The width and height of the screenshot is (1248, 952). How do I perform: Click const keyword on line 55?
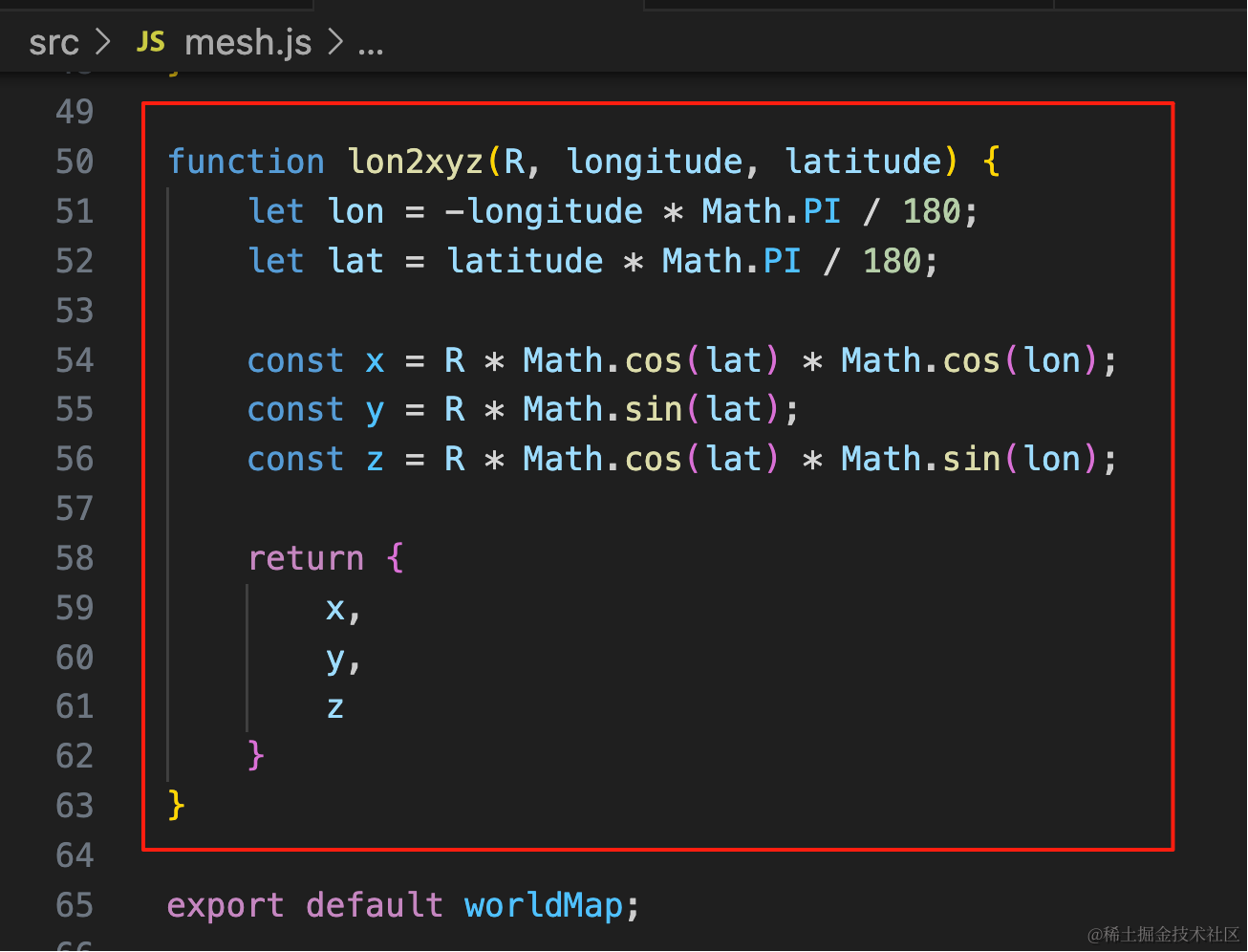pyautogui.click(x=295, y=410)
